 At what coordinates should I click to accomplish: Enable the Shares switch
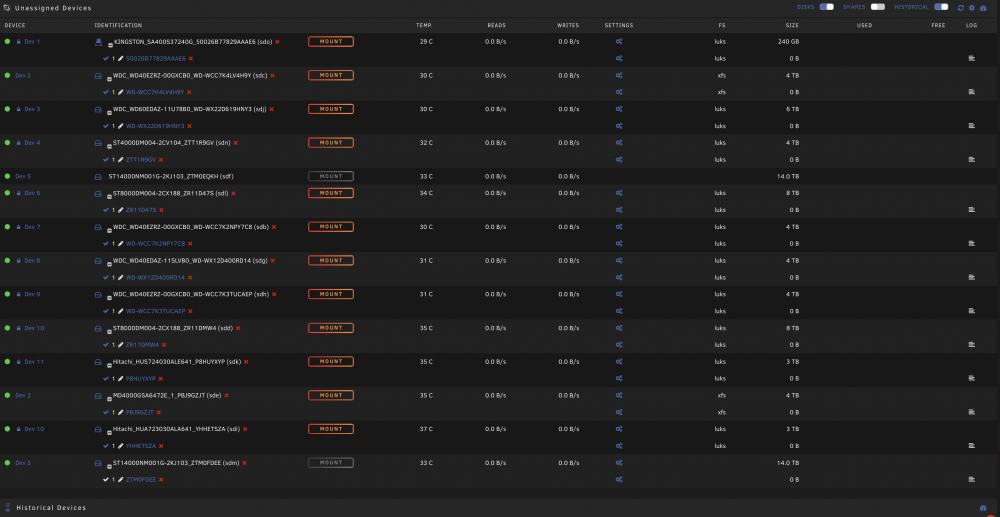(x=878, y=7)
